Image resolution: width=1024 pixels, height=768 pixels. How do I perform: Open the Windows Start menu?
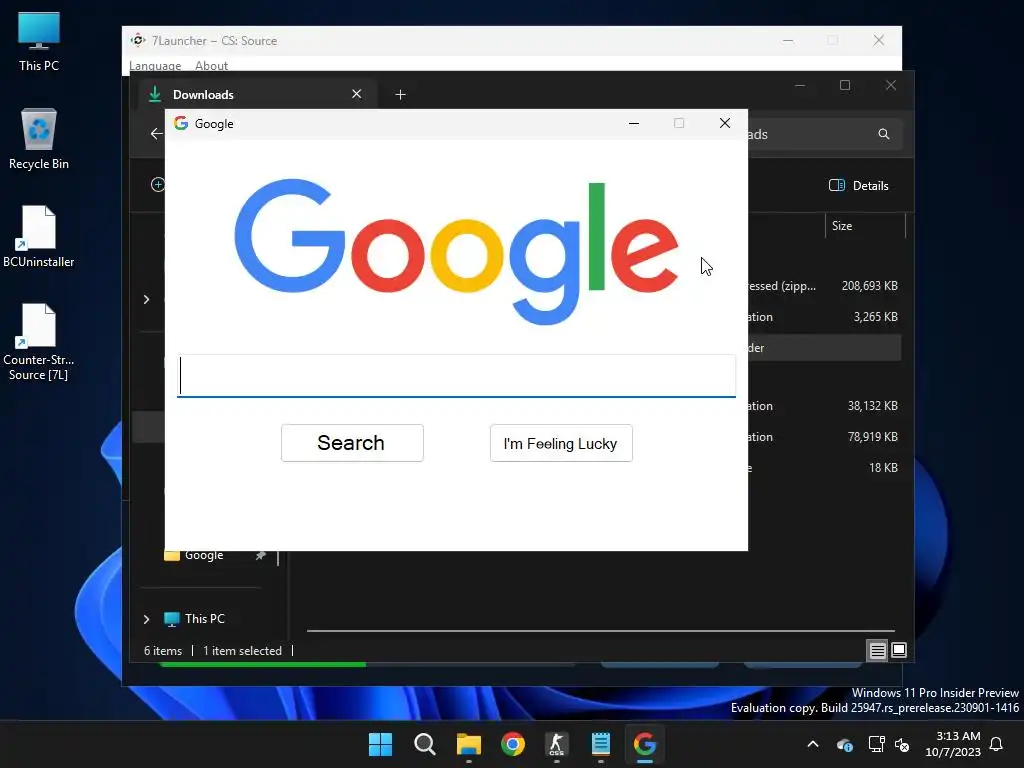(x=381, y=744)
